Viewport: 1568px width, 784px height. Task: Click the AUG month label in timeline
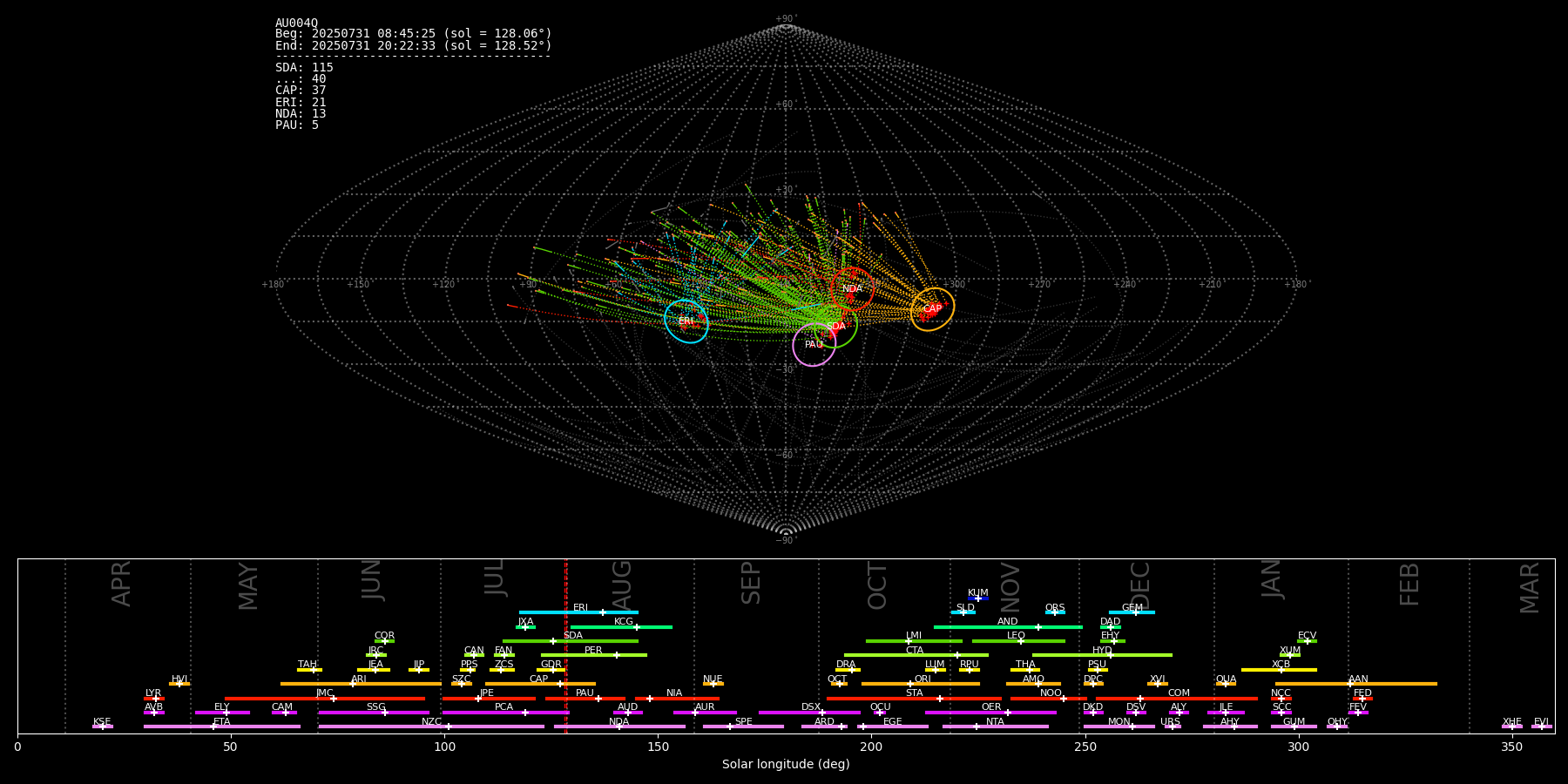click(622, 584)
